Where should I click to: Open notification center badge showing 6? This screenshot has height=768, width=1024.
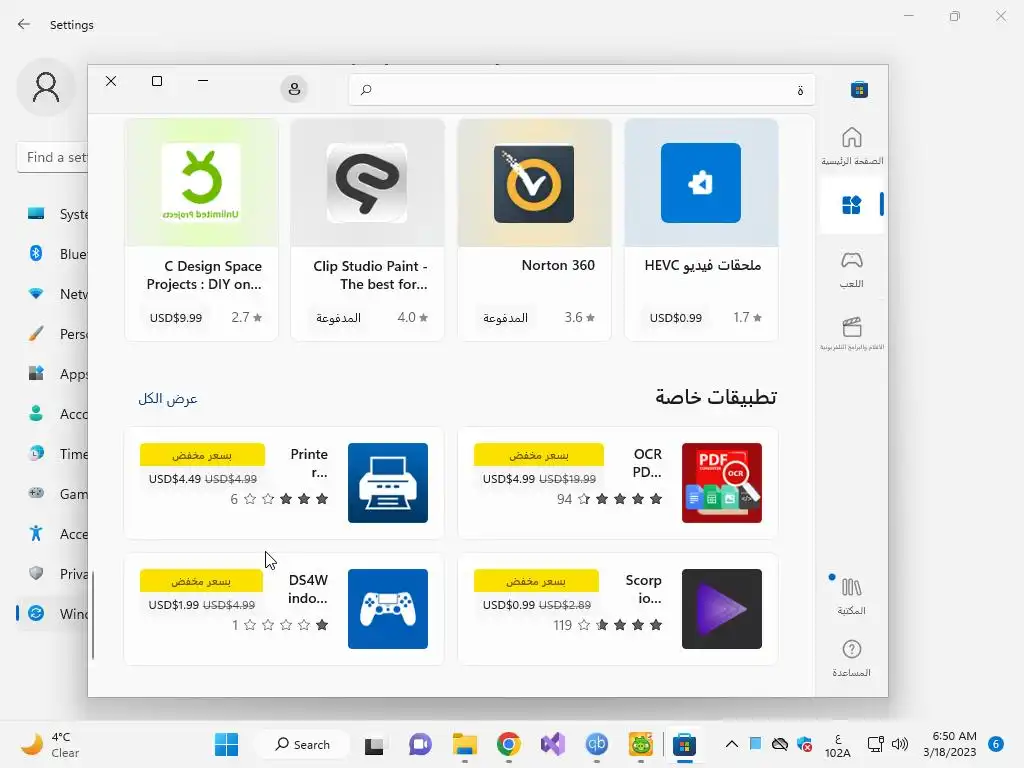pos(996,744)
